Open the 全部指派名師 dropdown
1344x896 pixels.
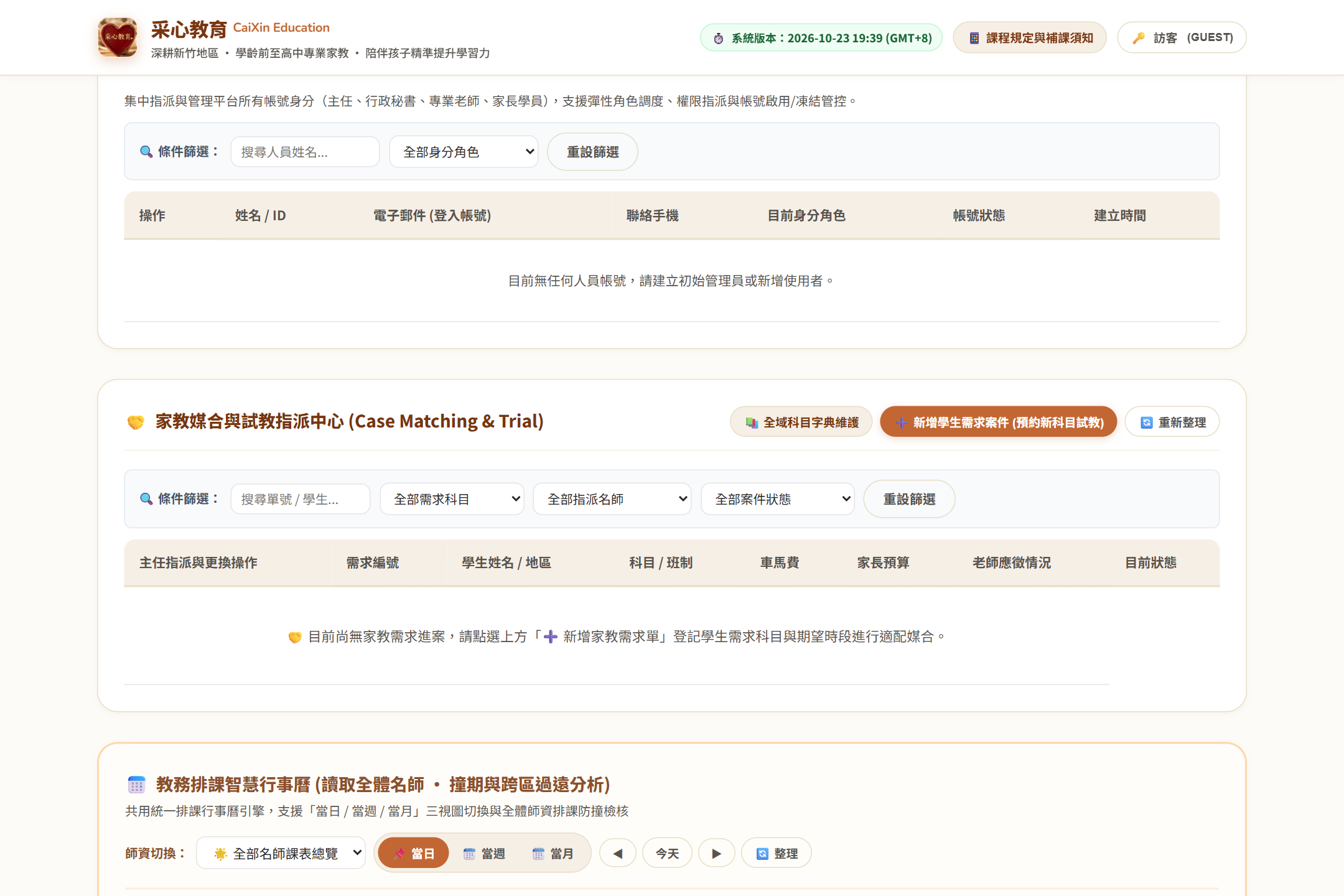click(612, 499)
